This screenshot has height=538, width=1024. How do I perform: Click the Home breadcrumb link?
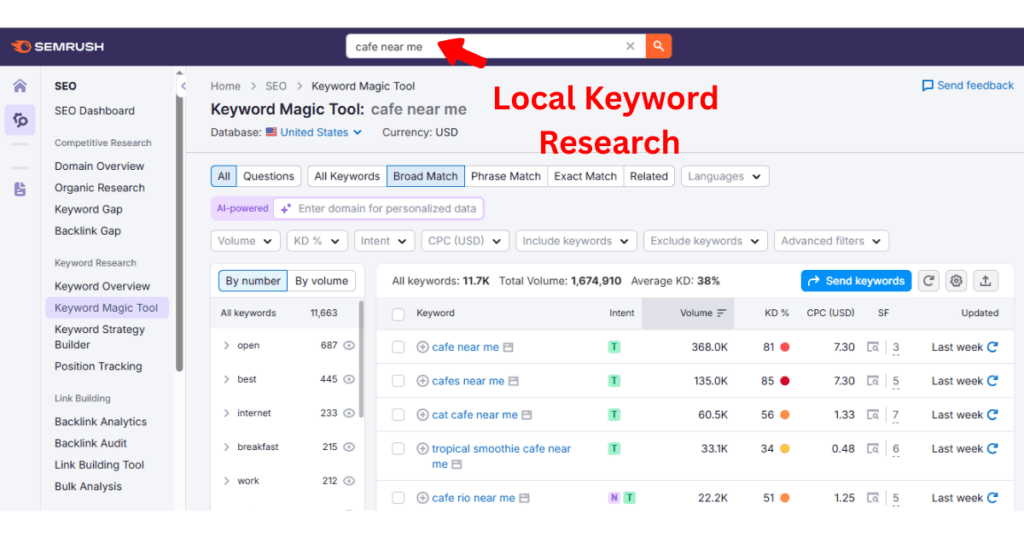coord(225,86)
